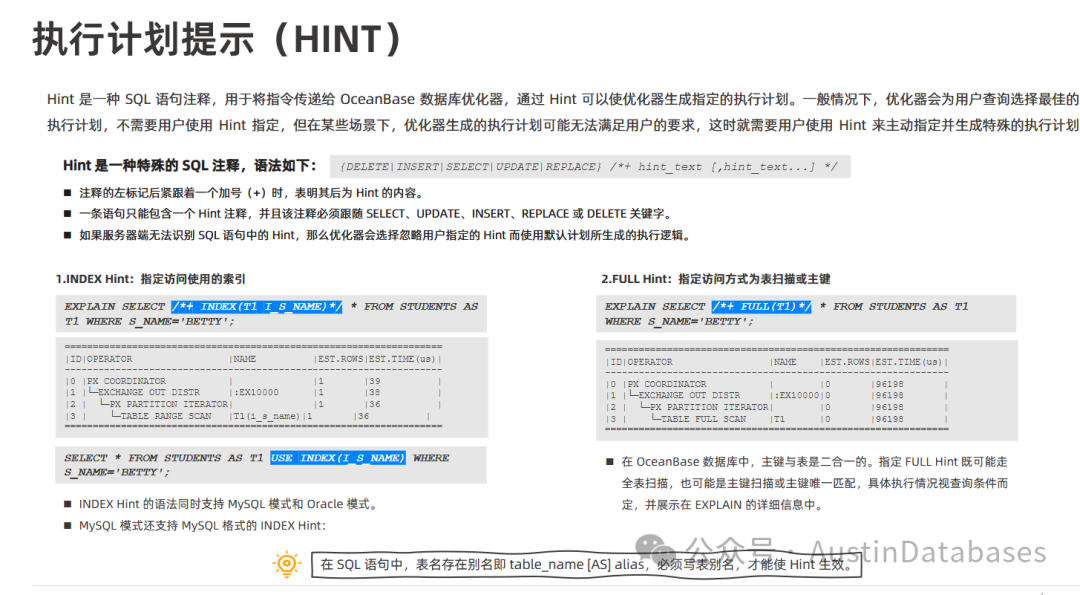The width and height of the screenshot is (1080, 595).
Task: Click 'PX COORDINATOR' in the INDEX Hint plan
Action: tap(126, 381)
